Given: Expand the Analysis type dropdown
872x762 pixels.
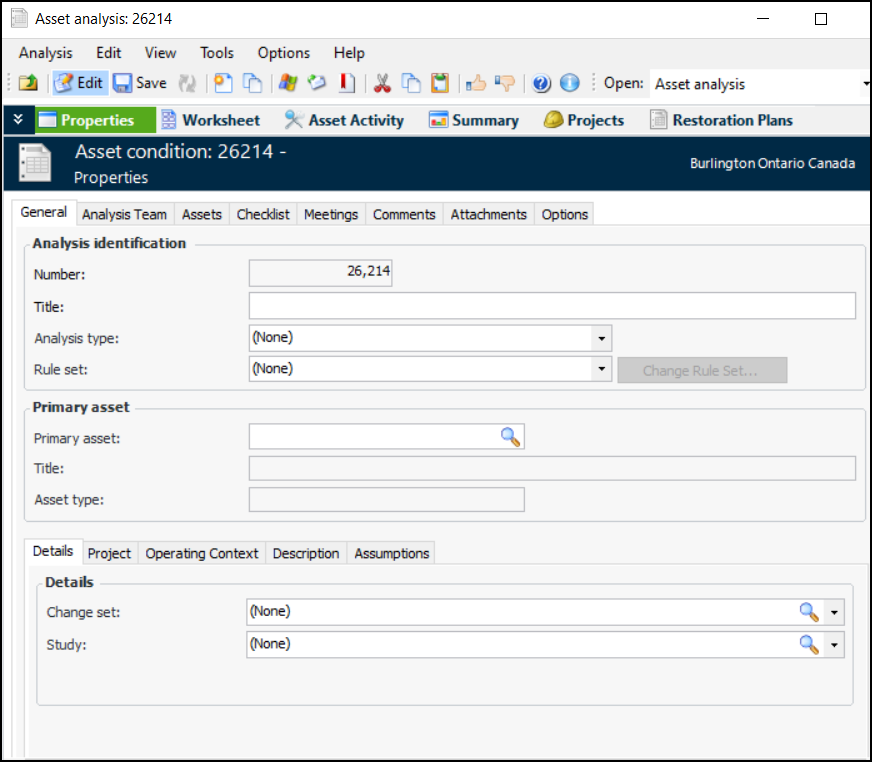Looking at the screenshot, I should tap(601, 339).
